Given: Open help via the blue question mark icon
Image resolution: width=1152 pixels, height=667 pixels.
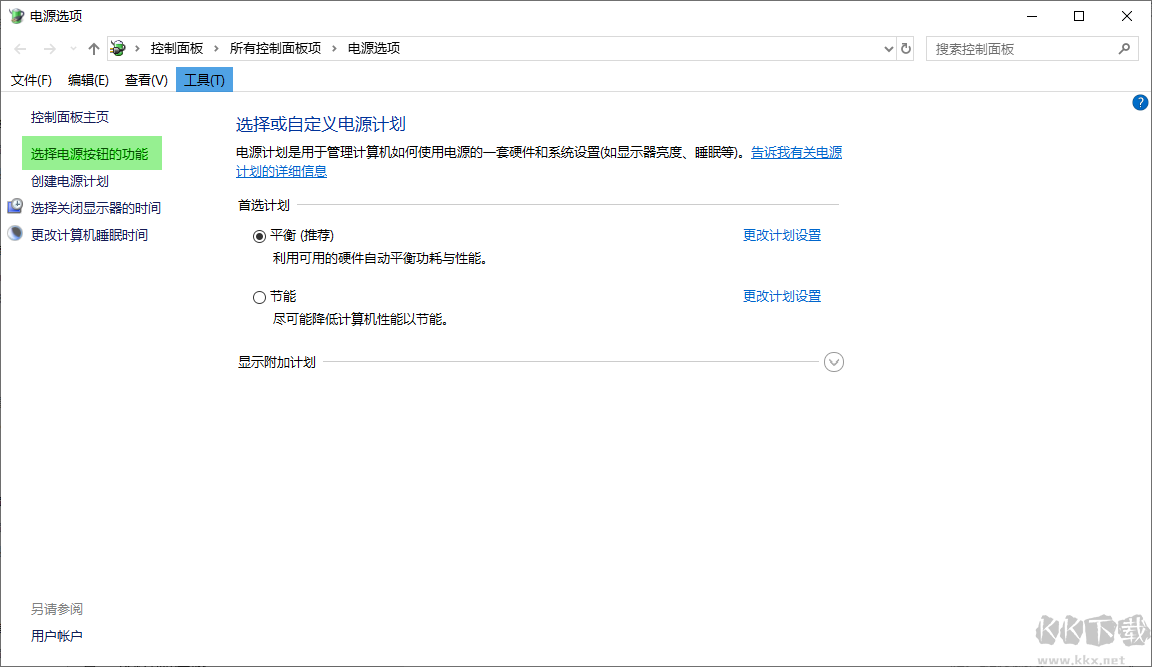Looking at the screenshot, I should 1139,102.
